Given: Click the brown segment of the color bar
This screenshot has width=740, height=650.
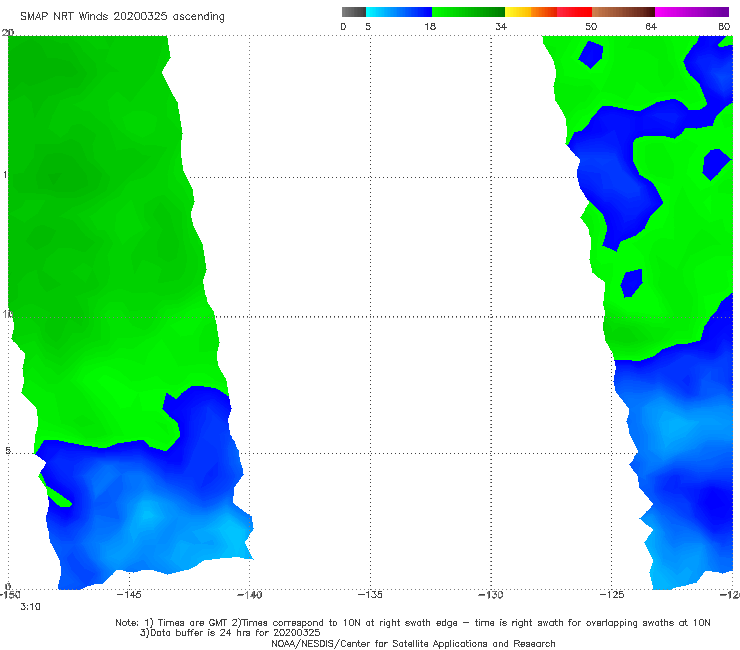Looking at the screenshot, I should click(x=623, y=12).
